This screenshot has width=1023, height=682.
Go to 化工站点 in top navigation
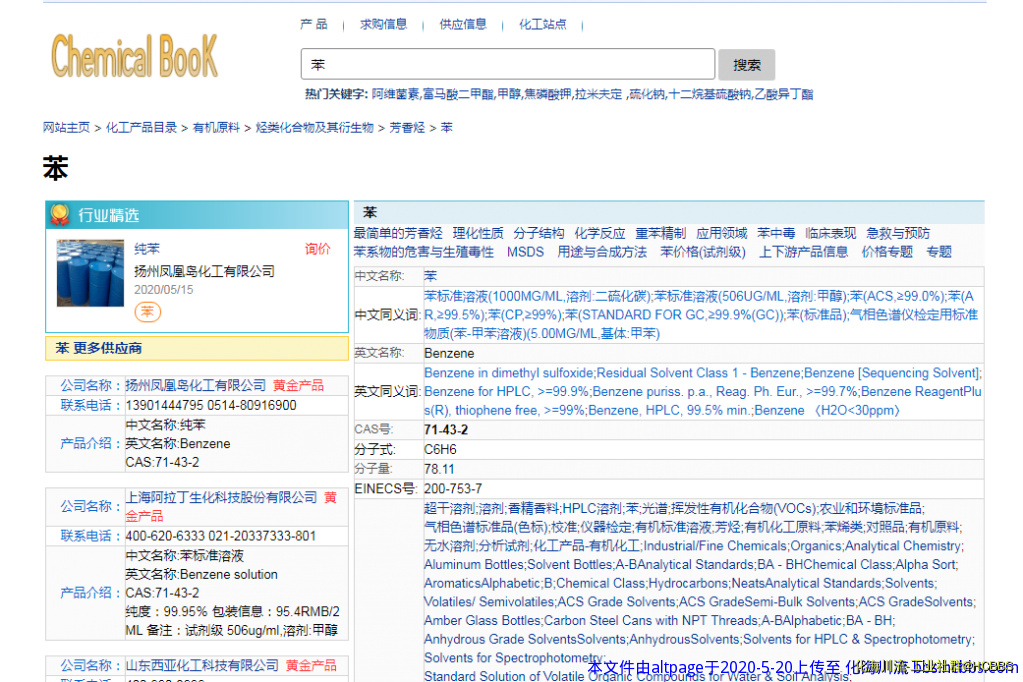[x=542, y=24]
